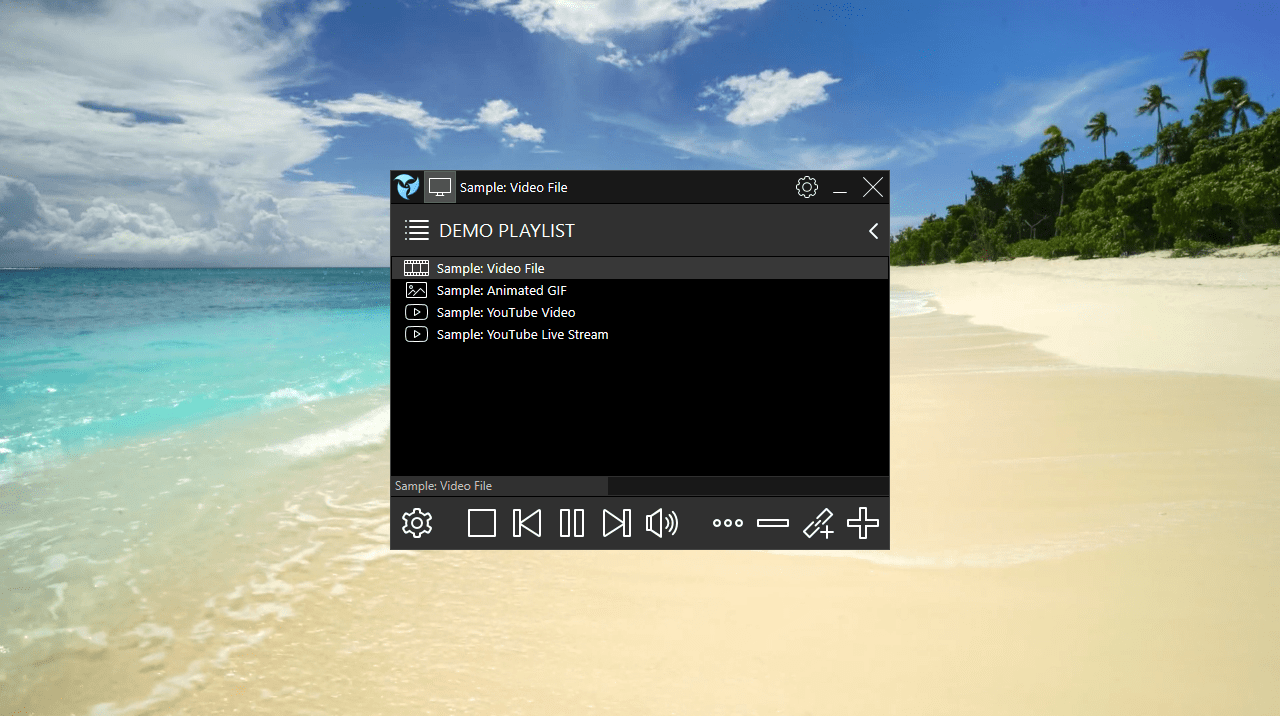
Task: Click the image icon of Animated GIF
Action: click(x=416, y=290)
